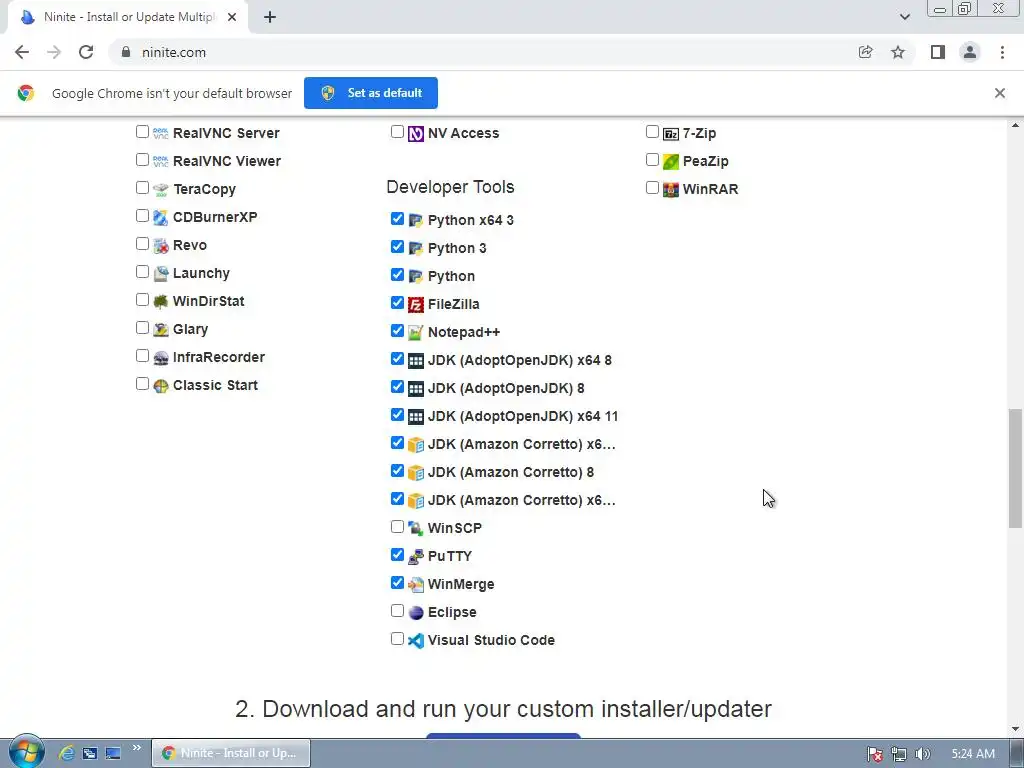The image size is (1024, 768).
Task: Click the Classic Start icon
Action: coord(161,386)
